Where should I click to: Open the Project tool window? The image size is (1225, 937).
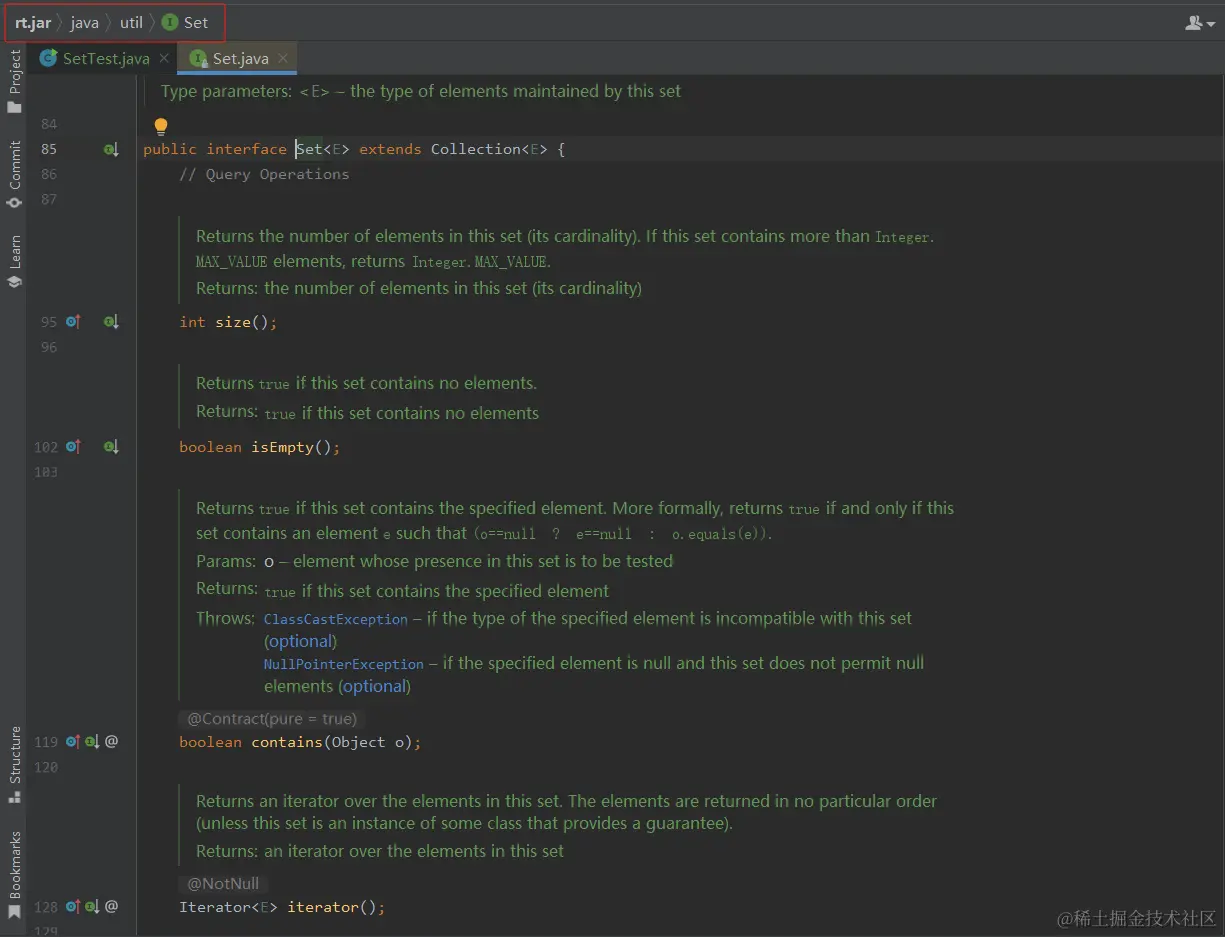click(14, 82)
